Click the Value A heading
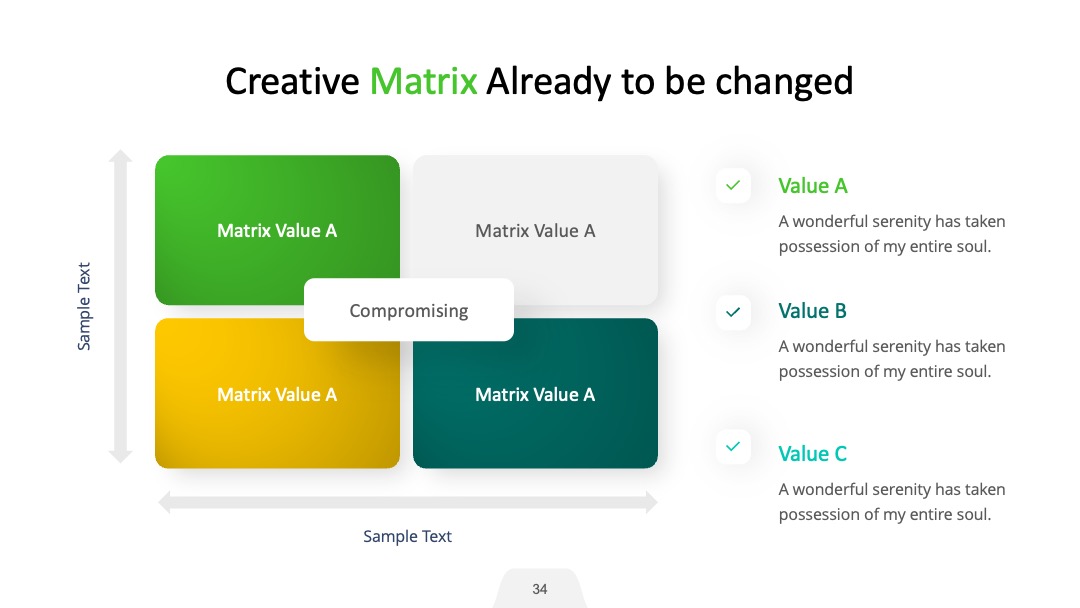 pos(813,186)
